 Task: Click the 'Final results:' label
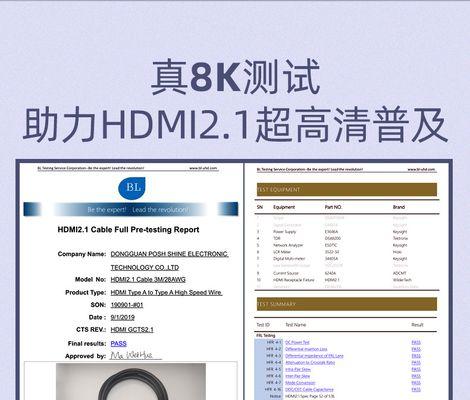point(87,343)
